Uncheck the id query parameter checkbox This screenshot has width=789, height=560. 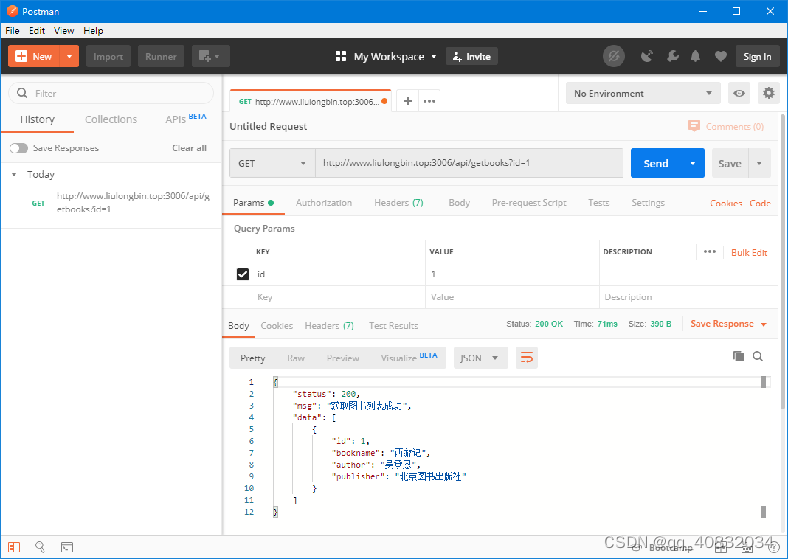click(243, 274)
